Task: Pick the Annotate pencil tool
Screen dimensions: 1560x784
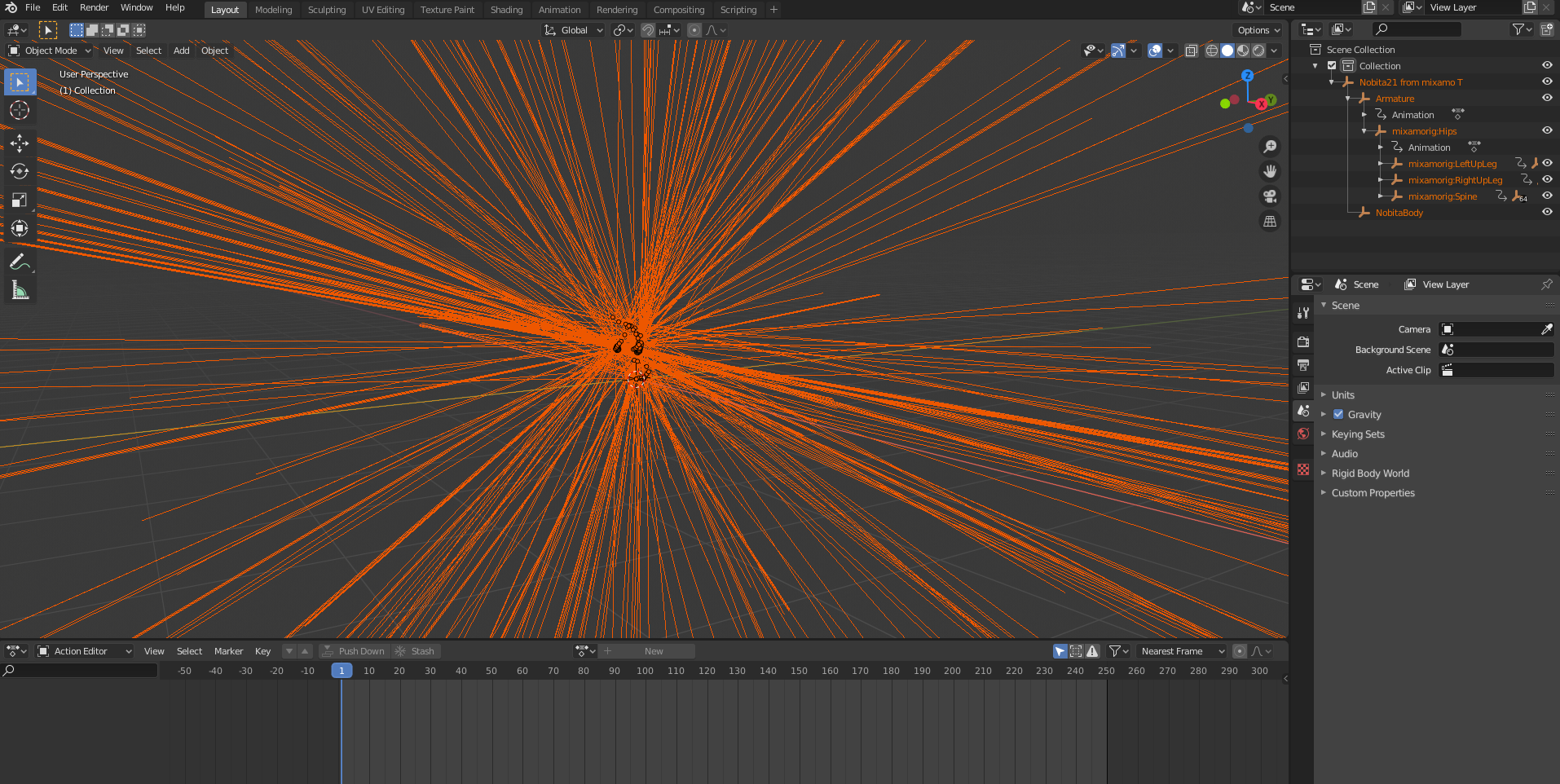Action: (20, 262)
